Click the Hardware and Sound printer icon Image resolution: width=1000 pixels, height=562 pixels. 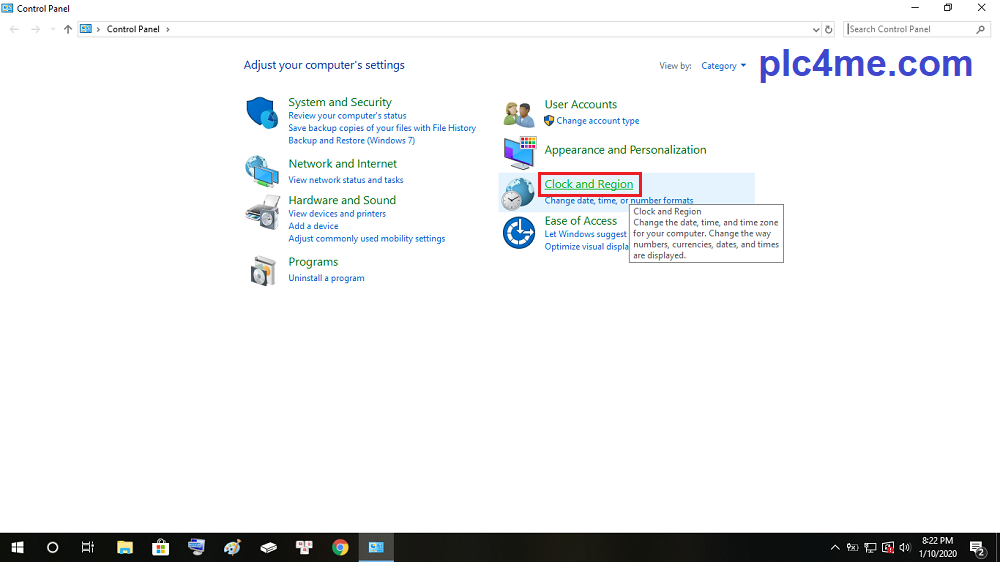coord(262,213)
